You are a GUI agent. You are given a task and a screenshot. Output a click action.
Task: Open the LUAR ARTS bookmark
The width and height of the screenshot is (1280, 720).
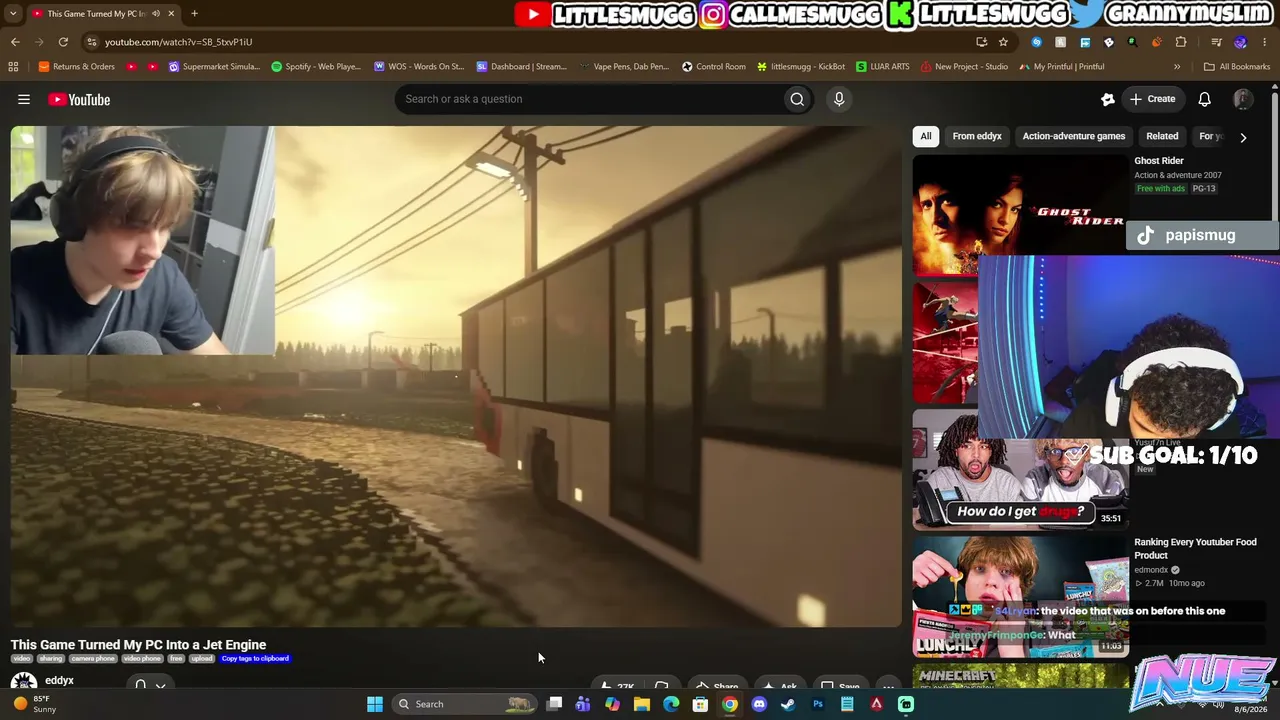tap(882, 67)
